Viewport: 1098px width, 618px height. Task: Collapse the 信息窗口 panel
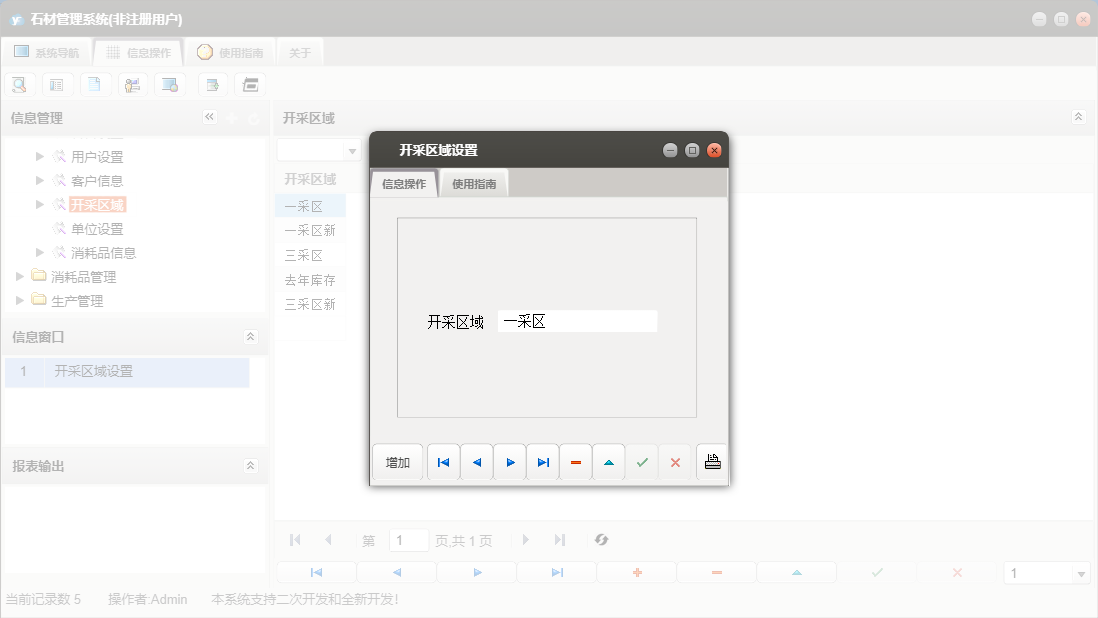pos(249,337)
